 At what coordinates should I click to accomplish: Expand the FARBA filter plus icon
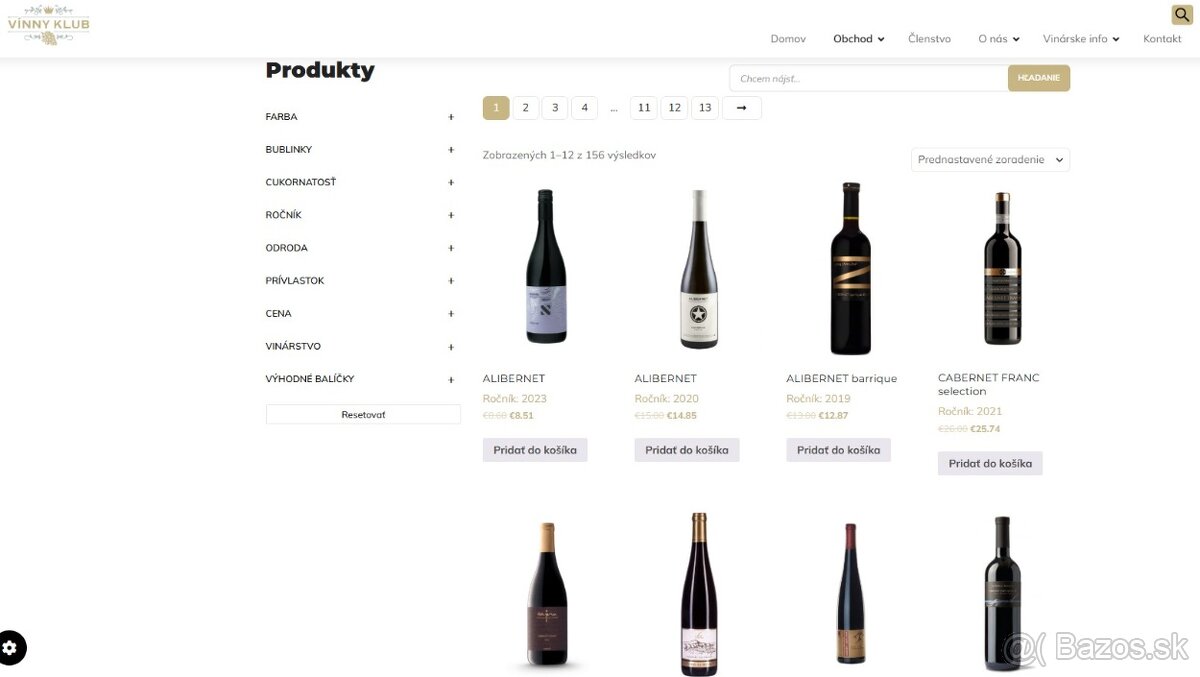tap(451, 117)
